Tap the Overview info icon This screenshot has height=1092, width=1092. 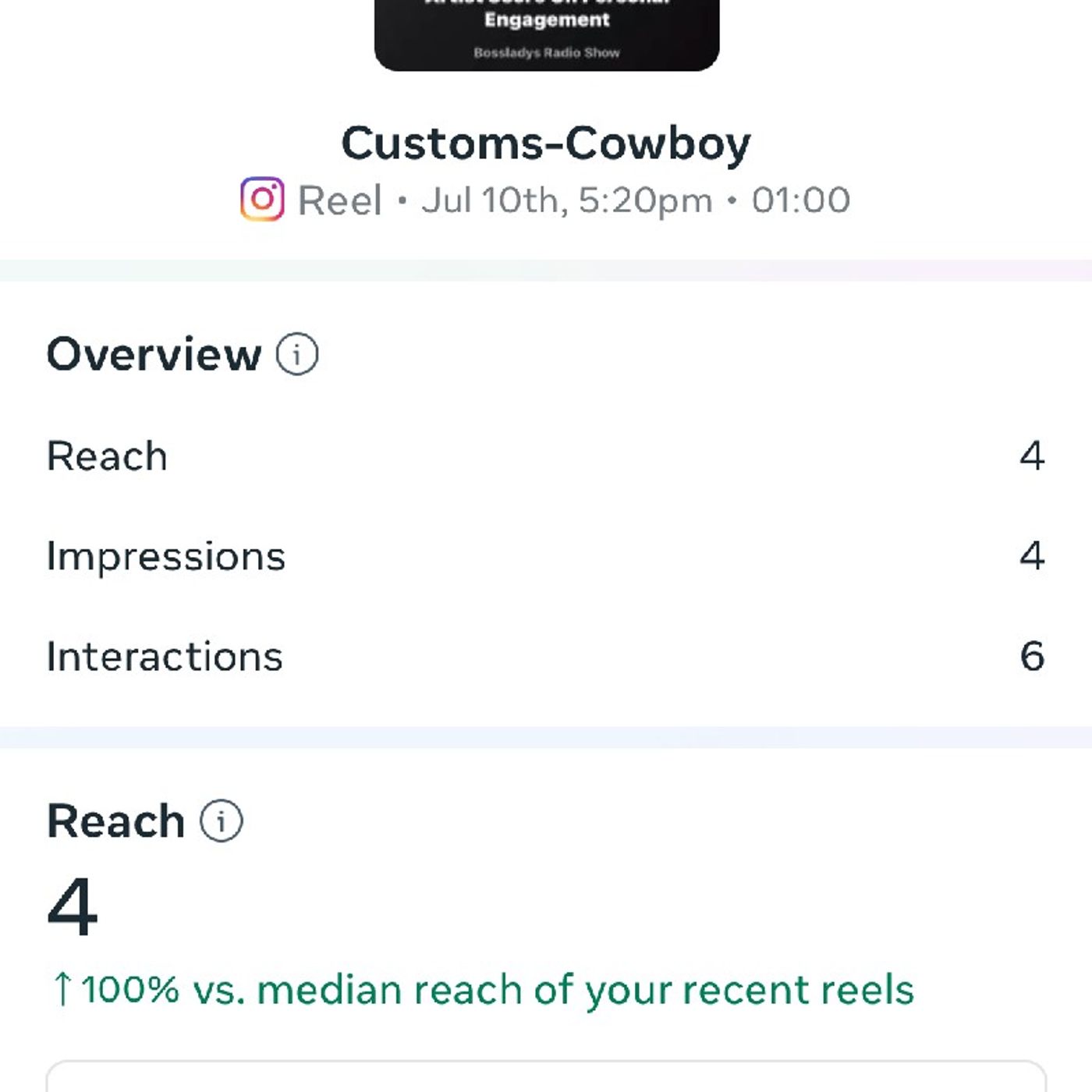tap(297, 354)
